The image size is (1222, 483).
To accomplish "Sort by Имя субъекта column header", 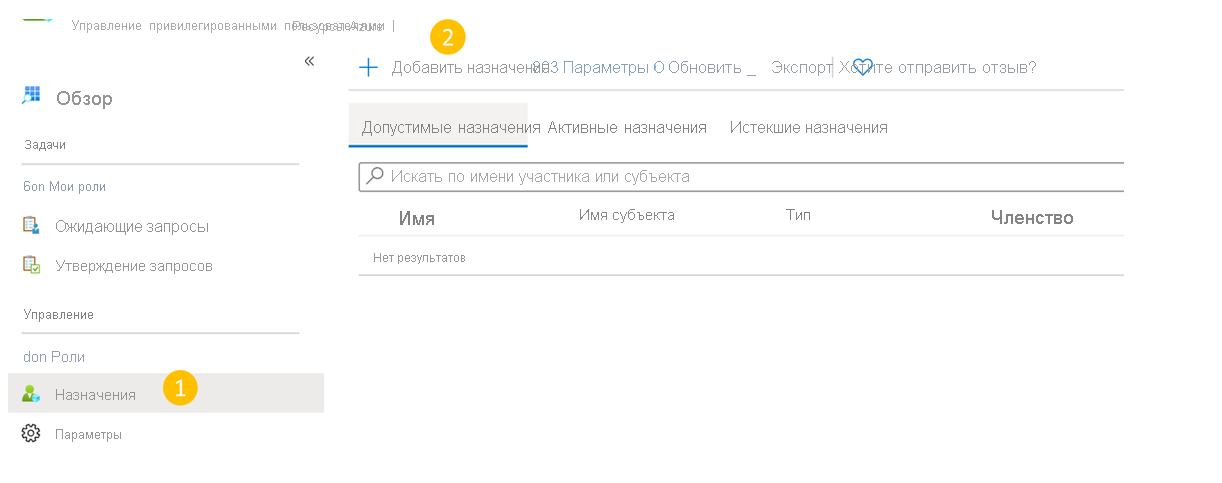I will (x=626, y=215).
